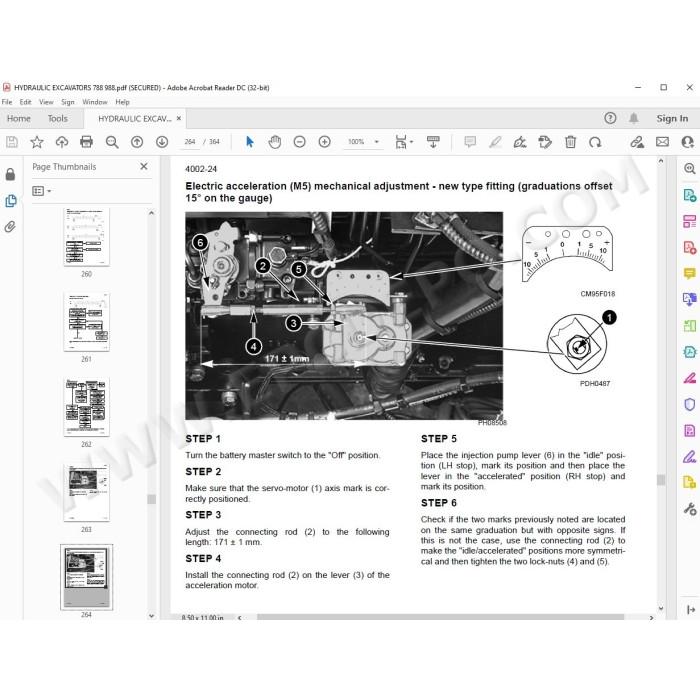Viewport: 700px width, 700px height.
Task: Click the thumbnails panel scroll down arrow
Action: click(x=151, y=616)
